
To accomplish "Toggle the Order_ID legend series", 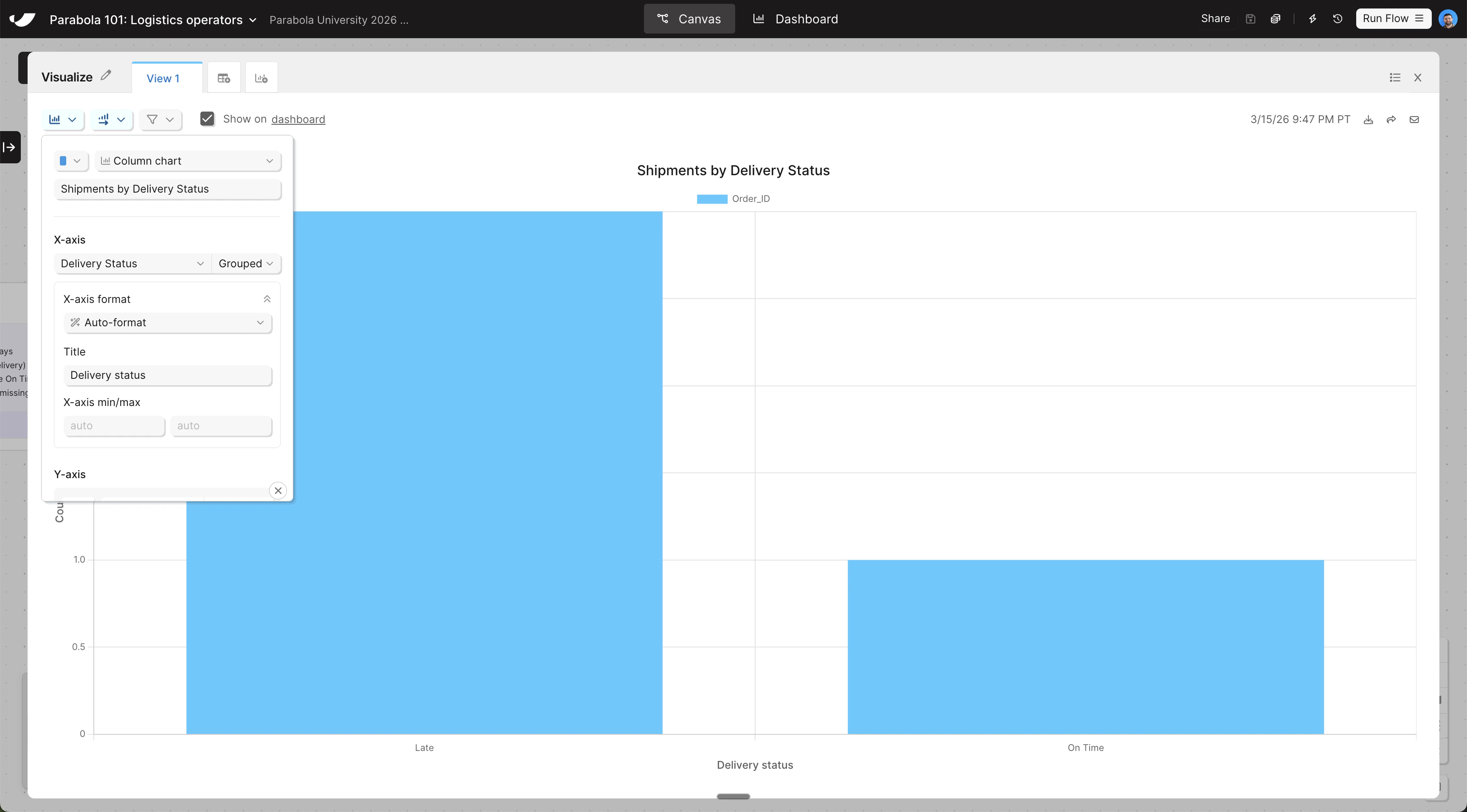I will point(733,199).
